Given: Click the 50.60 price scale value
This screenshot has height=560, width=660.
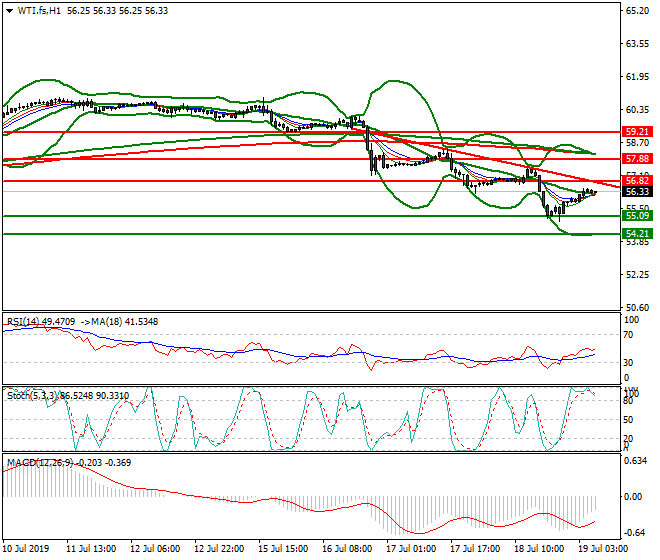Looking at the screenshot, I should (x=637, y=307).
